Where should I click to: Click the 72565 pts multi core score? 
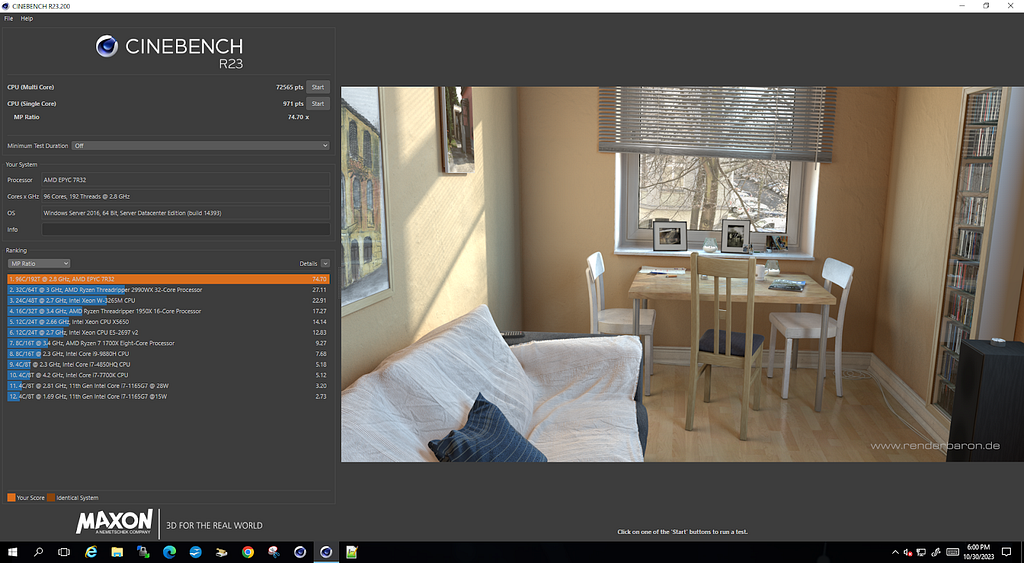pos(289,87)
